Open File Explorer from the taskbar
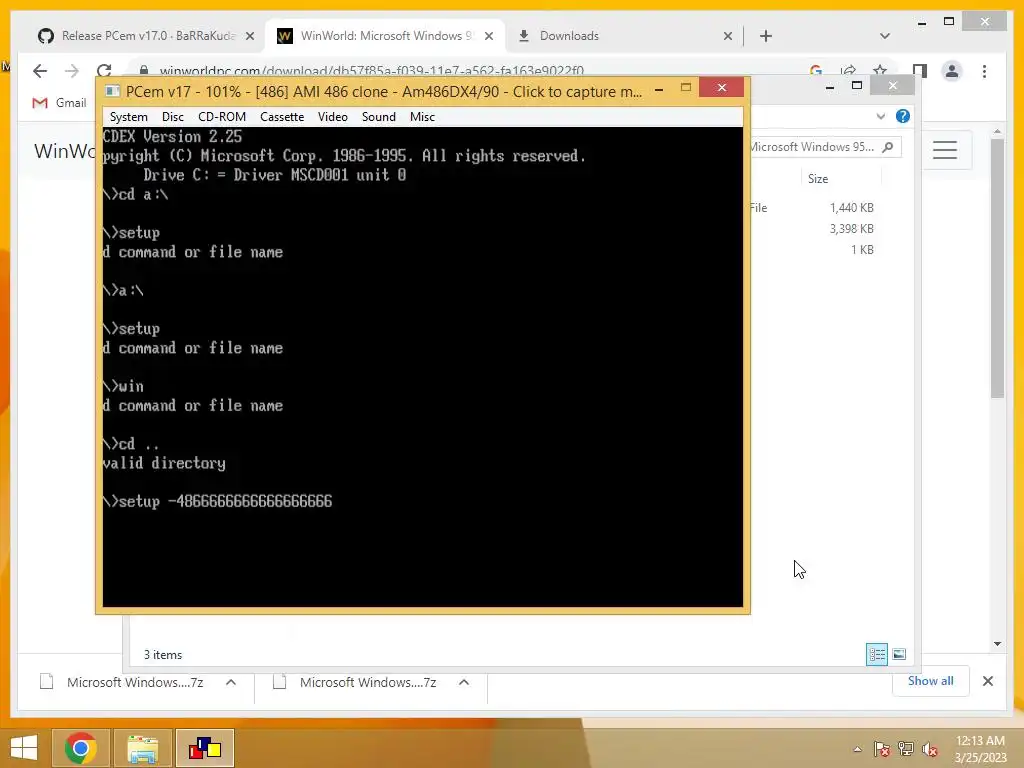Screen dimensions: 1024x768 click(143, 748)
